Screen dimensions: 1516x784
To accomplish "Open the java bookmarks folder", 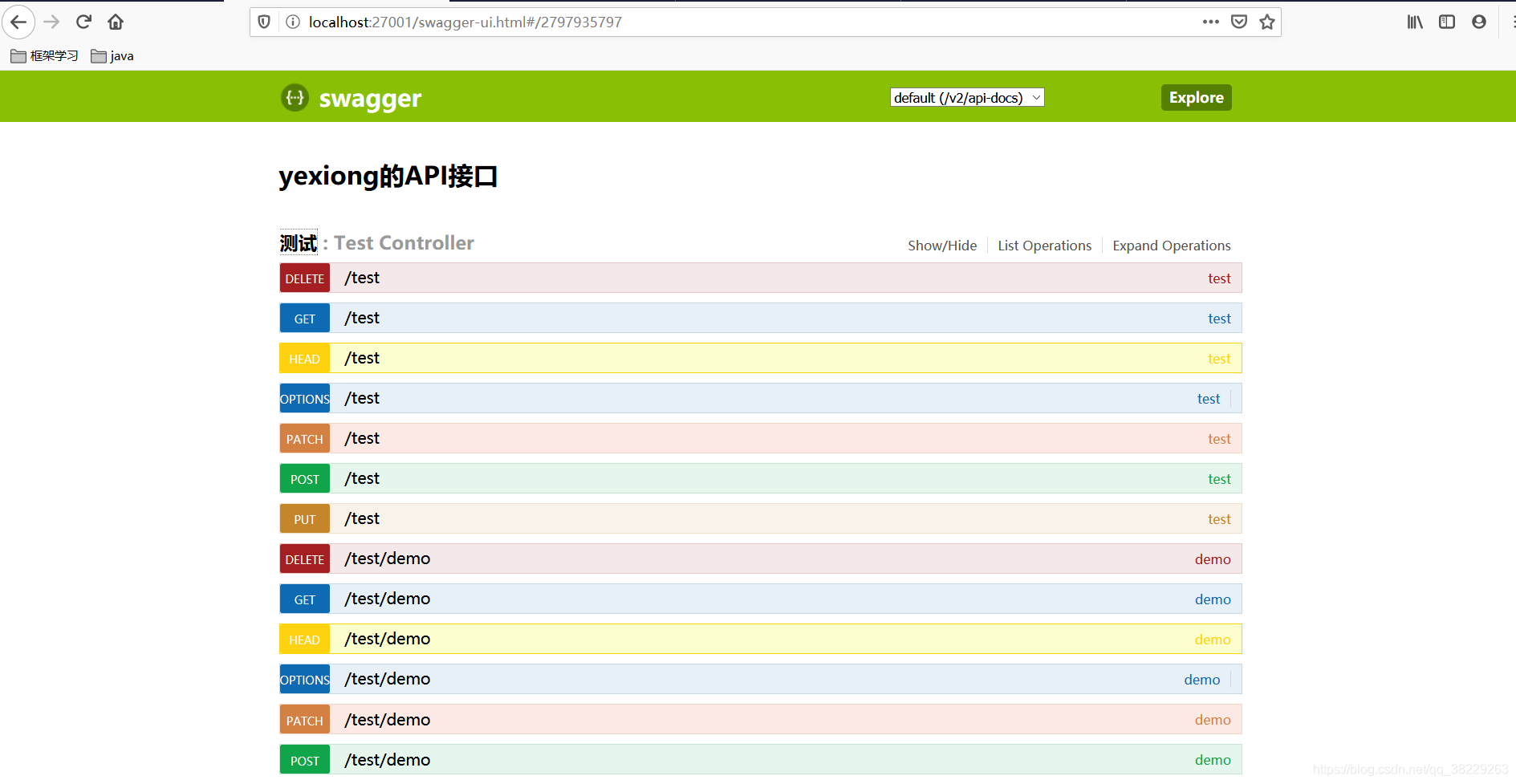I will (112, 55).
